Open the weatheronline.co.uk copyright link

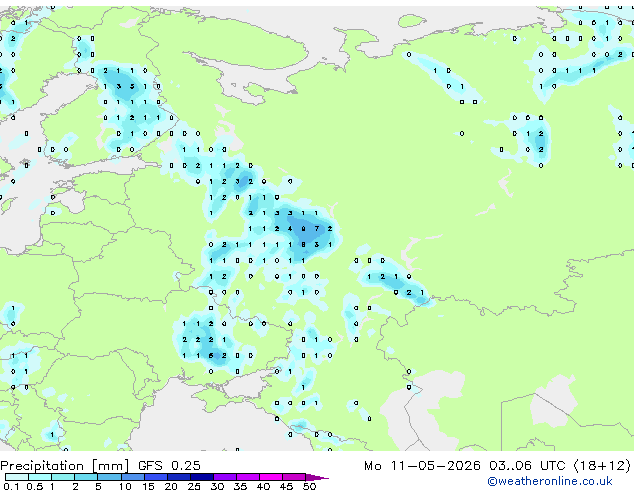pyautogui.click(x=550, y=481)
